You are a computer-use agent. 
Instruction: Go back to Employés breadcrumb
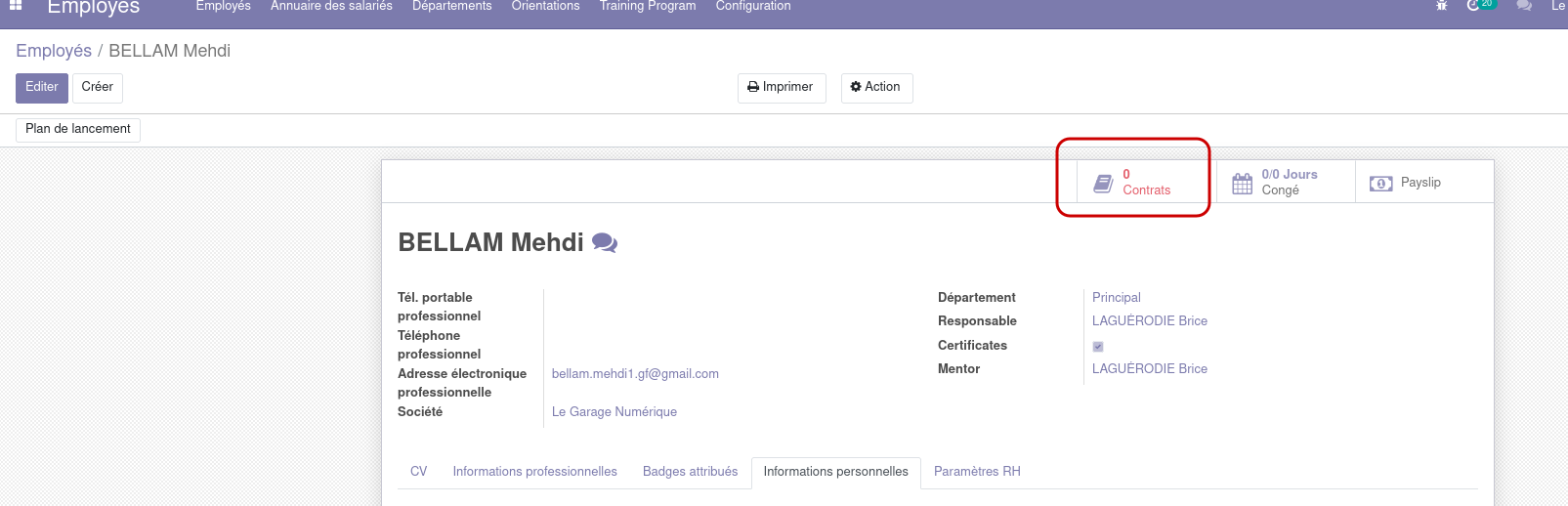coord(54,51)
